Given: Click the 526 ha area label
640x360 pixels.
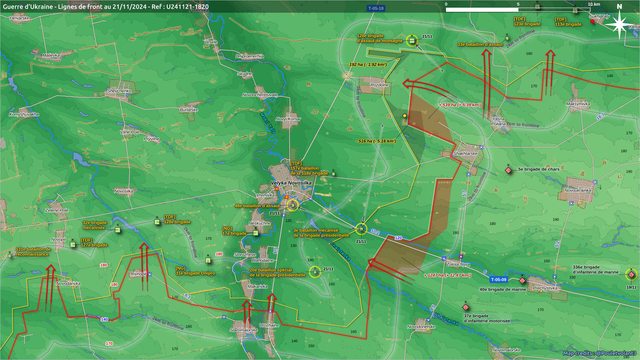Looking at the screenshot, I should tap(377, 141).
